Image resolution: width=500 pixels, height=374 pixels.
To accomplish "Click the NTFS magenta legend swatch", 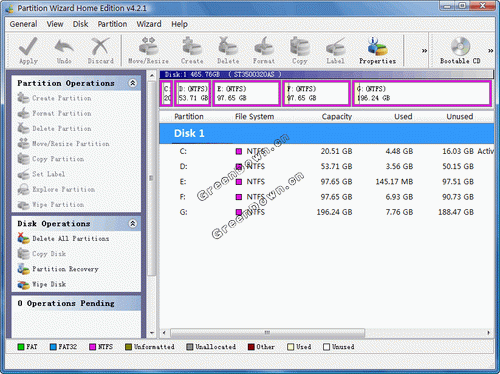I will tap(93, 347).
